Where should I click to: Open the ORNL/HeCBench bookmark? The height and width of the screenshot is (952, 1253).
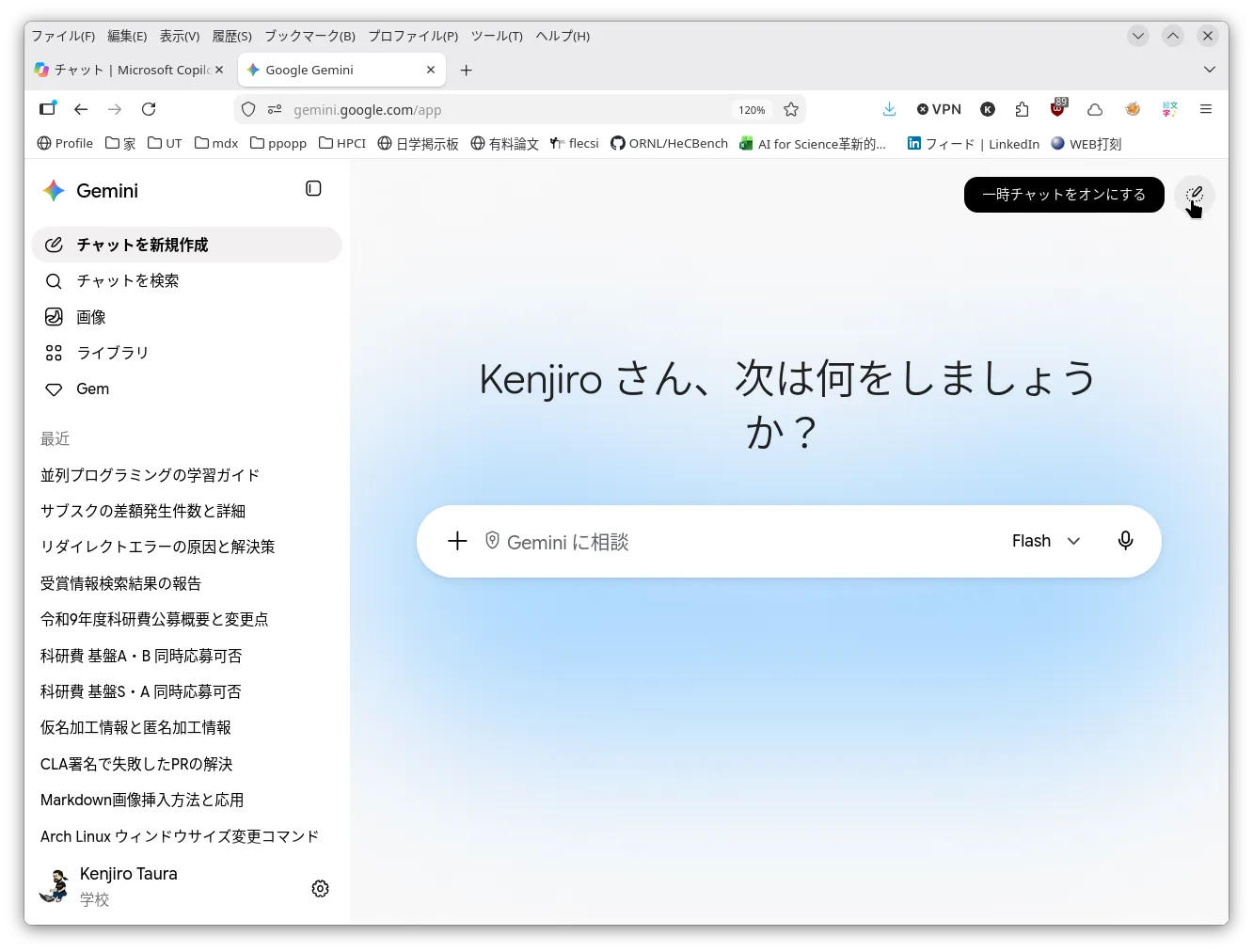point(669,143)
